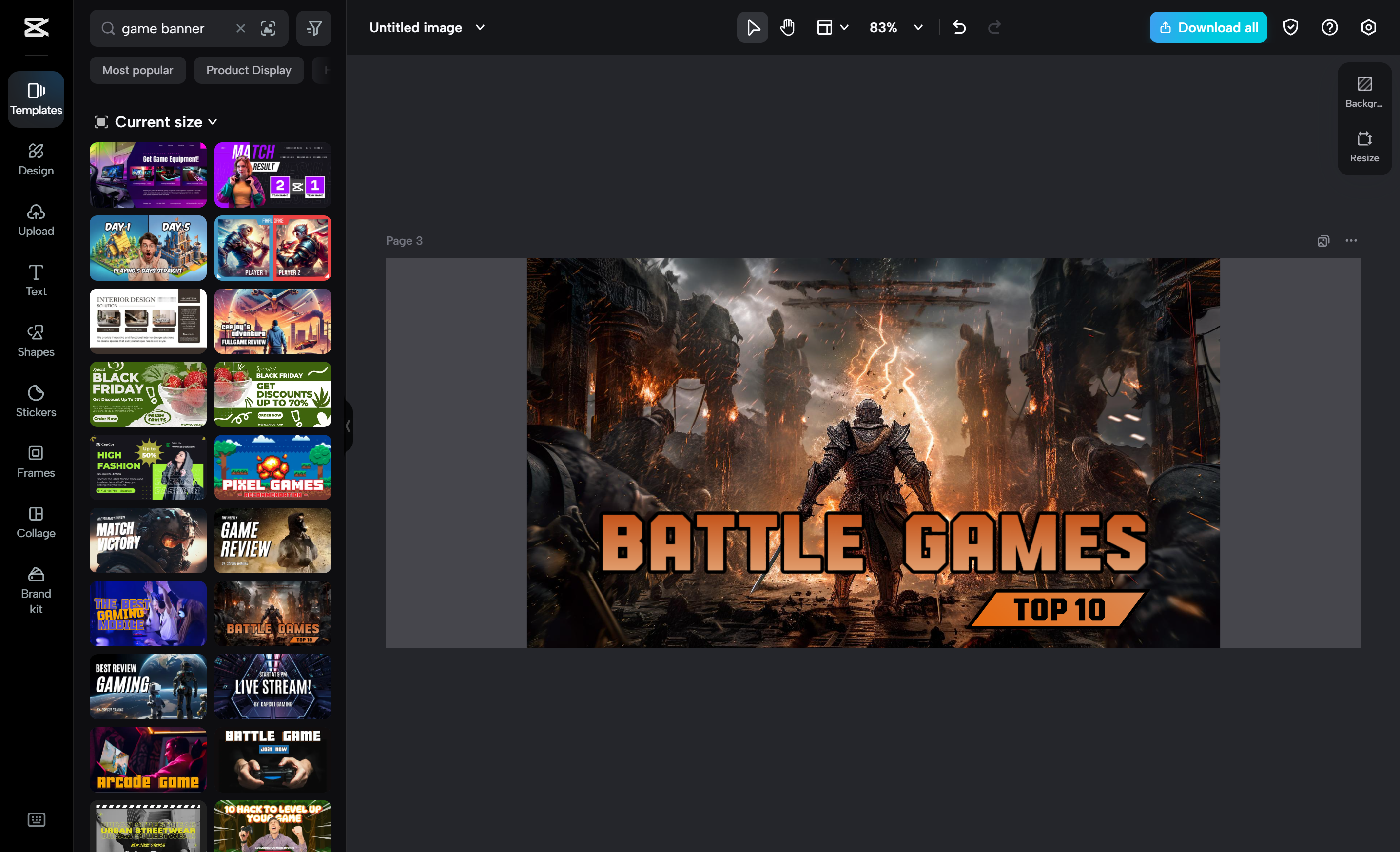1400x852 pixels.
Task: Open the Shapes panel
Action: coord(36,340)
